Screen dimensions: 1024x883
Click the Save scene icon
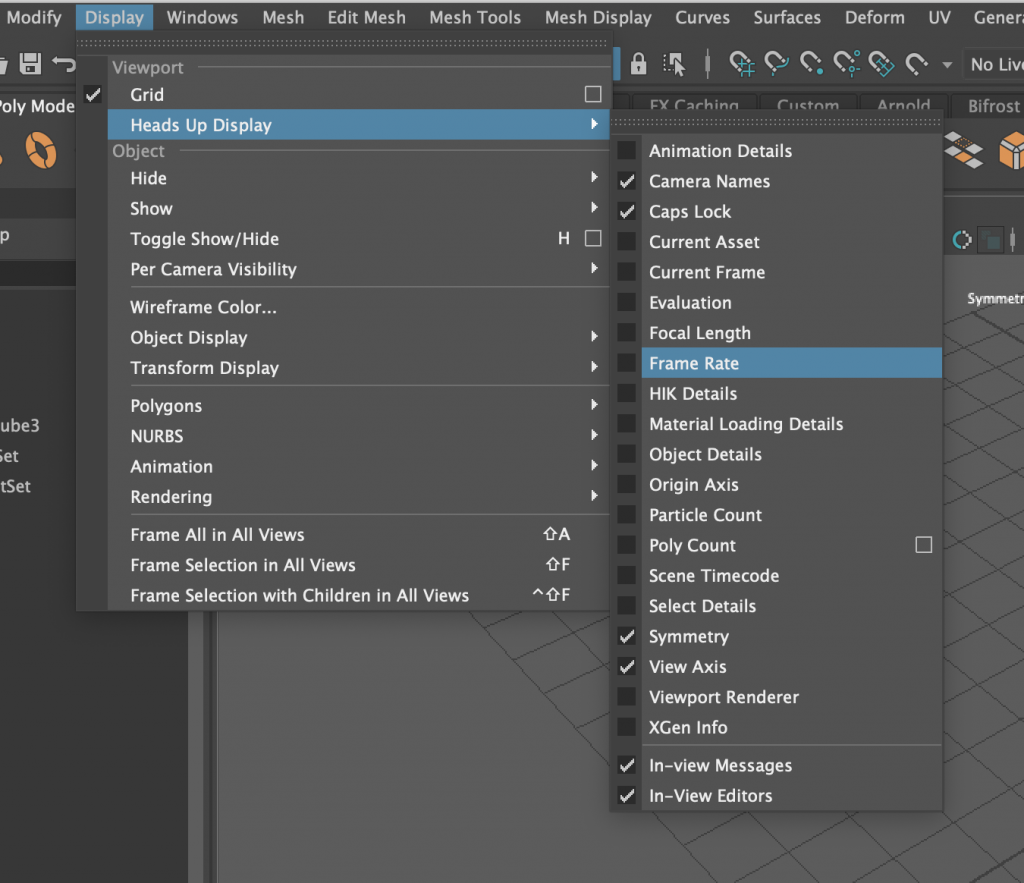31,62
